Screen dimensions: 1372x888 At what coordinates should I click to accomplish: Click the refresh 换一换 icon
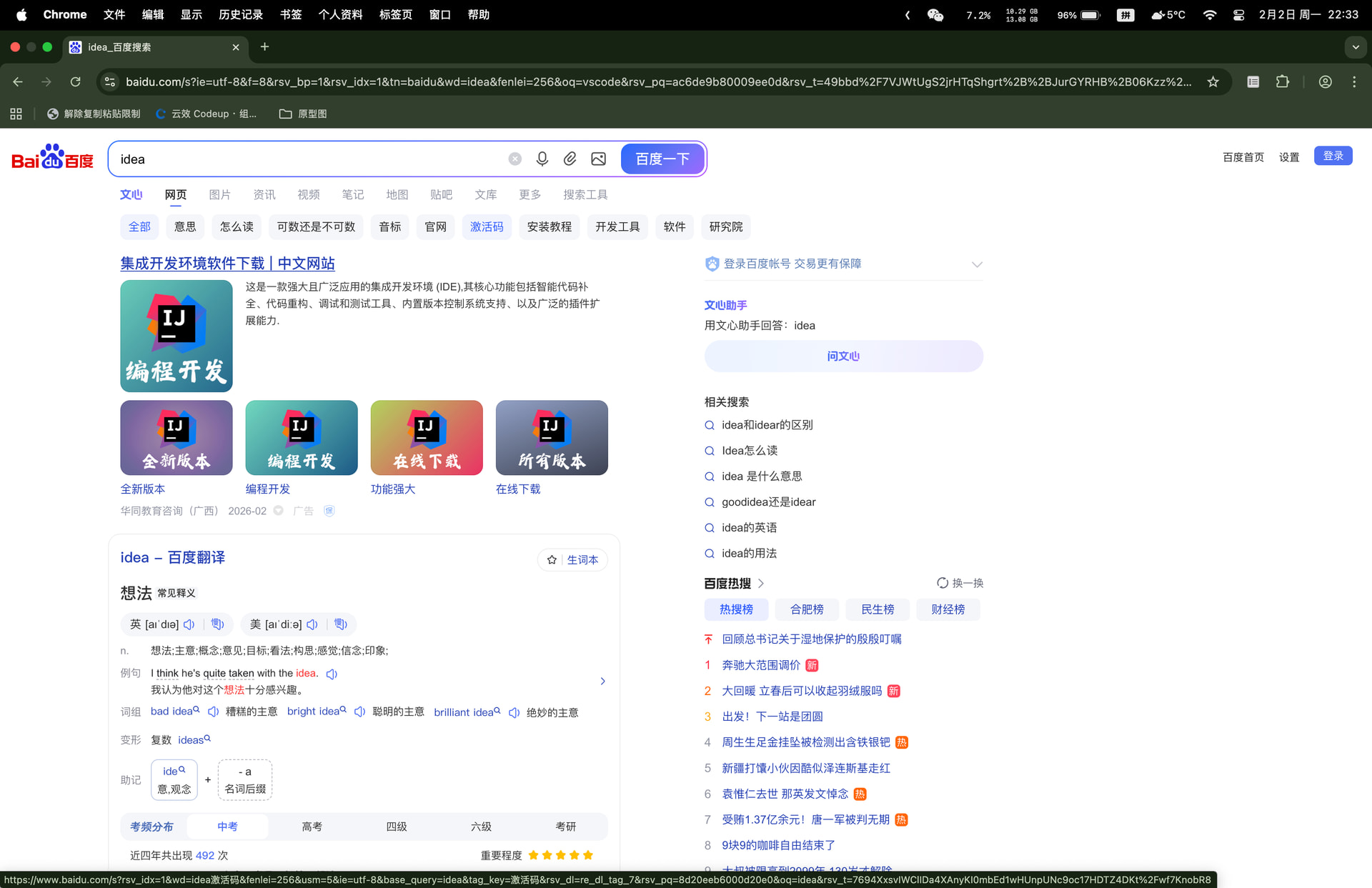click(x=943, y=583)
